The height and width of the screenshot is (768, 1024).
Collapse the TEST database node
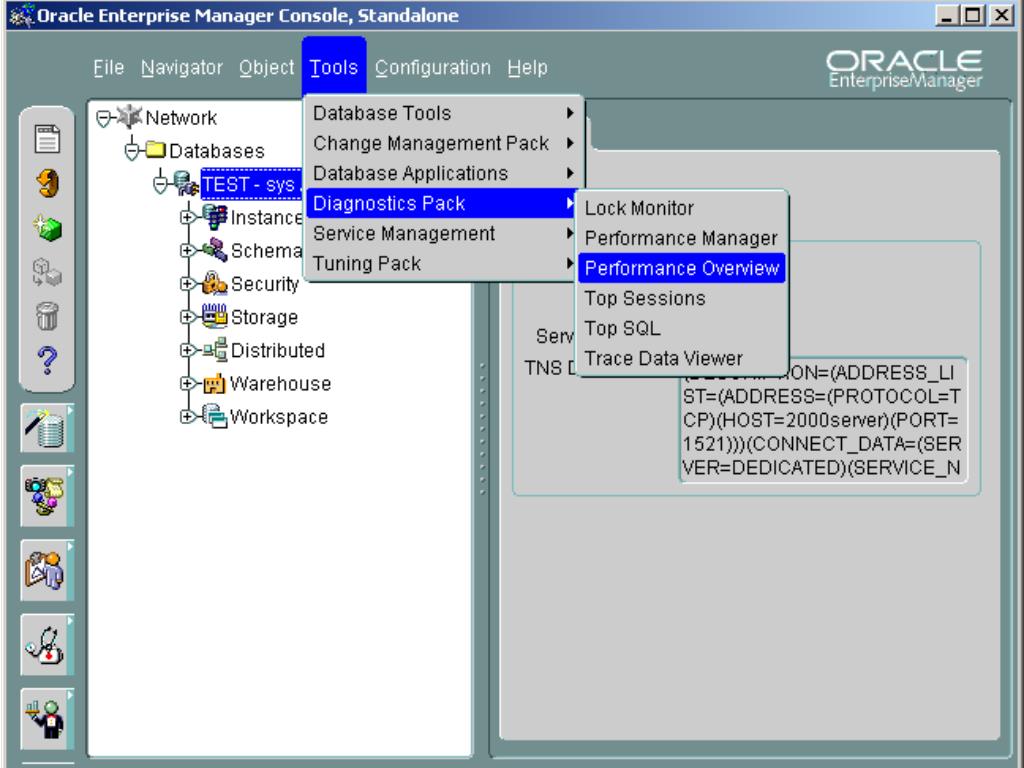click(161, 185)
